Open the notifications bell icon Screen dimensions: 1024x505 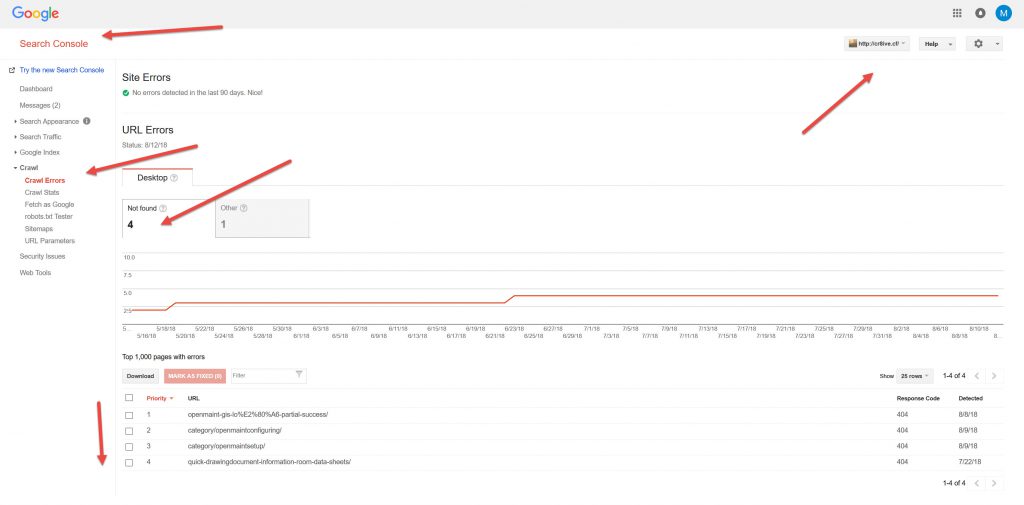point(980,13)
